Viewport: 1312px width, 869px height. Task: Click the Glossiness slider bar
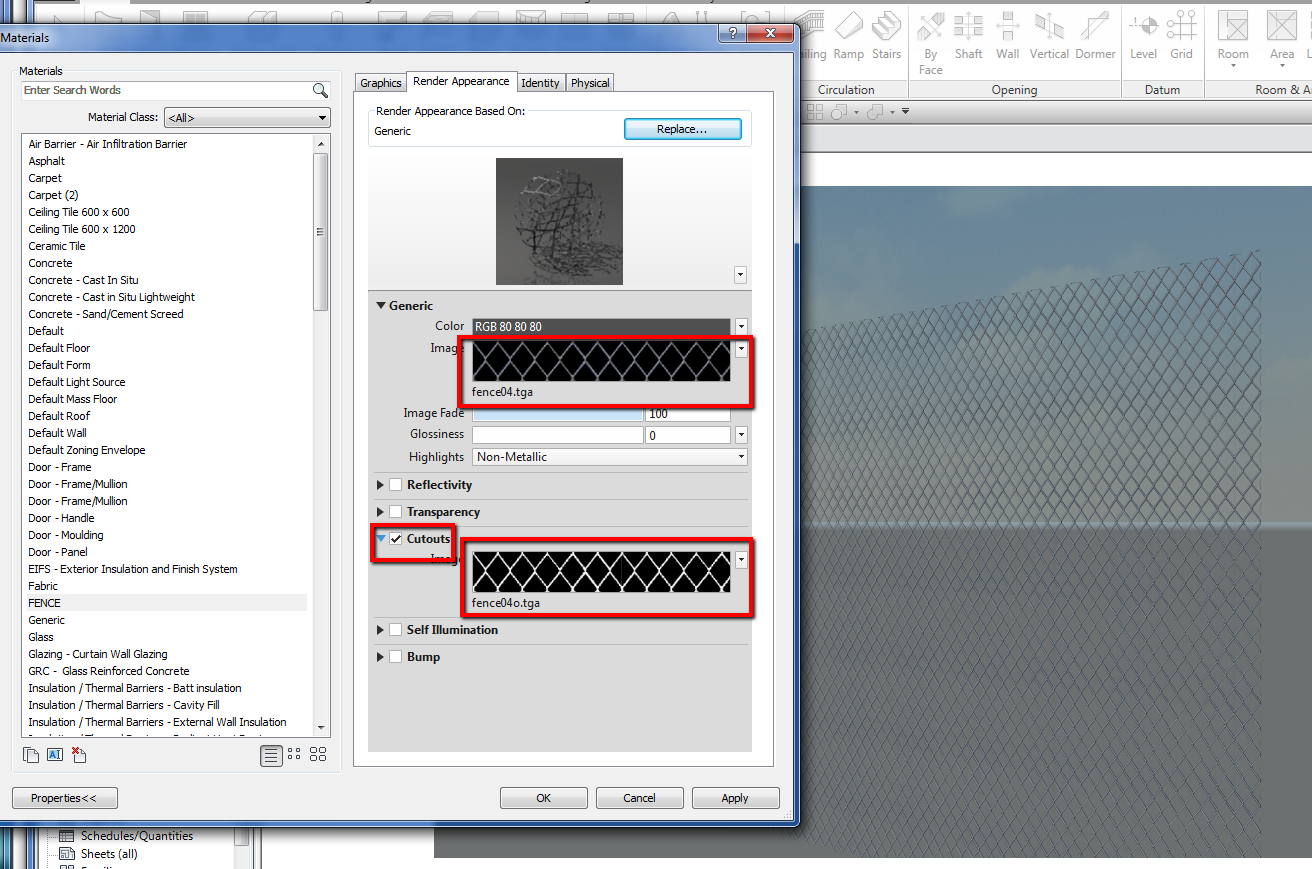[x=558, y=435]
